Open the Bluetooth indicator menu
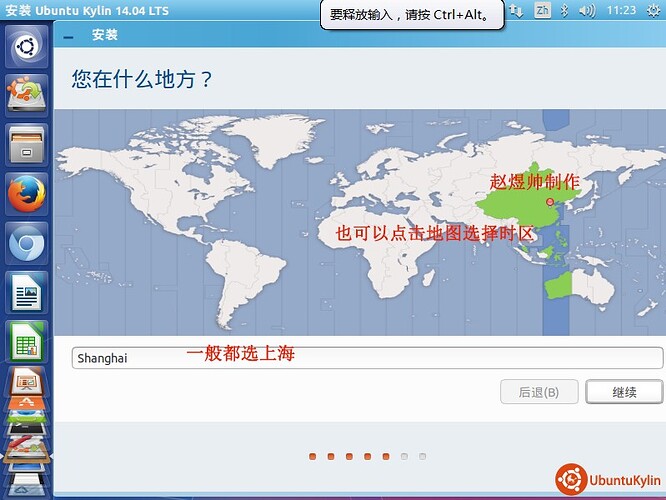This screenshot has height=500, width=666. [564, 10]
